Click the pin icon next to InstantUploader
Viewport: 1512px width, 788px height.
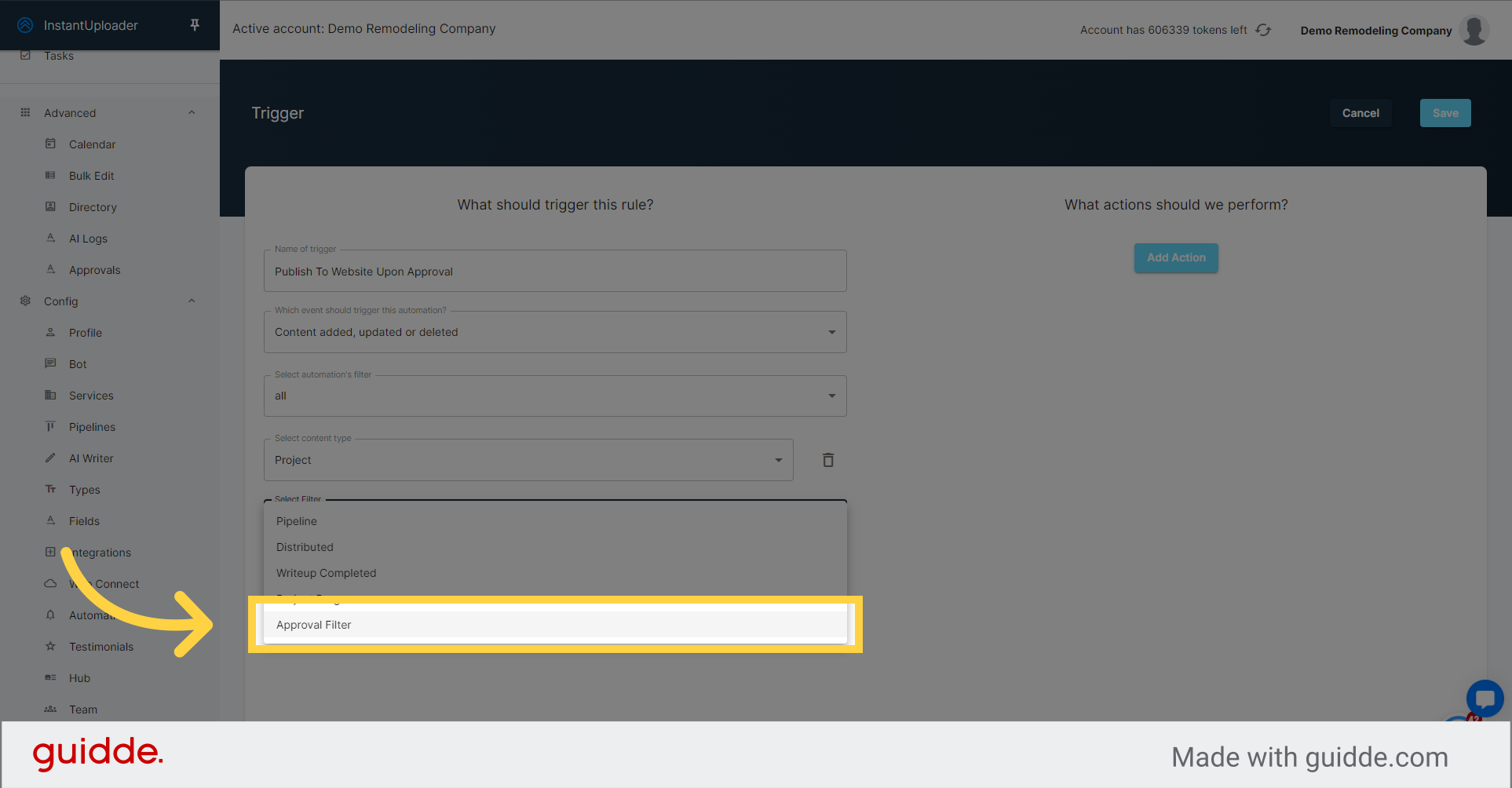194,24
